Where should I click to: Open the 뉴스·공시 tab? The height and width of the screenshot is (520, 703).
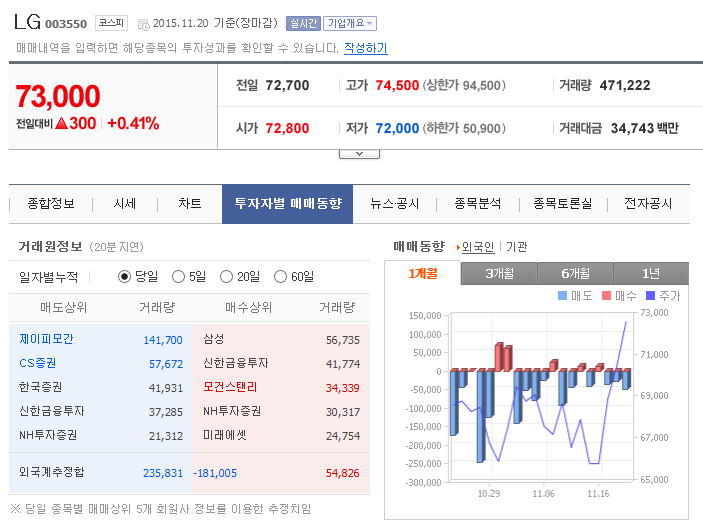(x=395, y=204)
